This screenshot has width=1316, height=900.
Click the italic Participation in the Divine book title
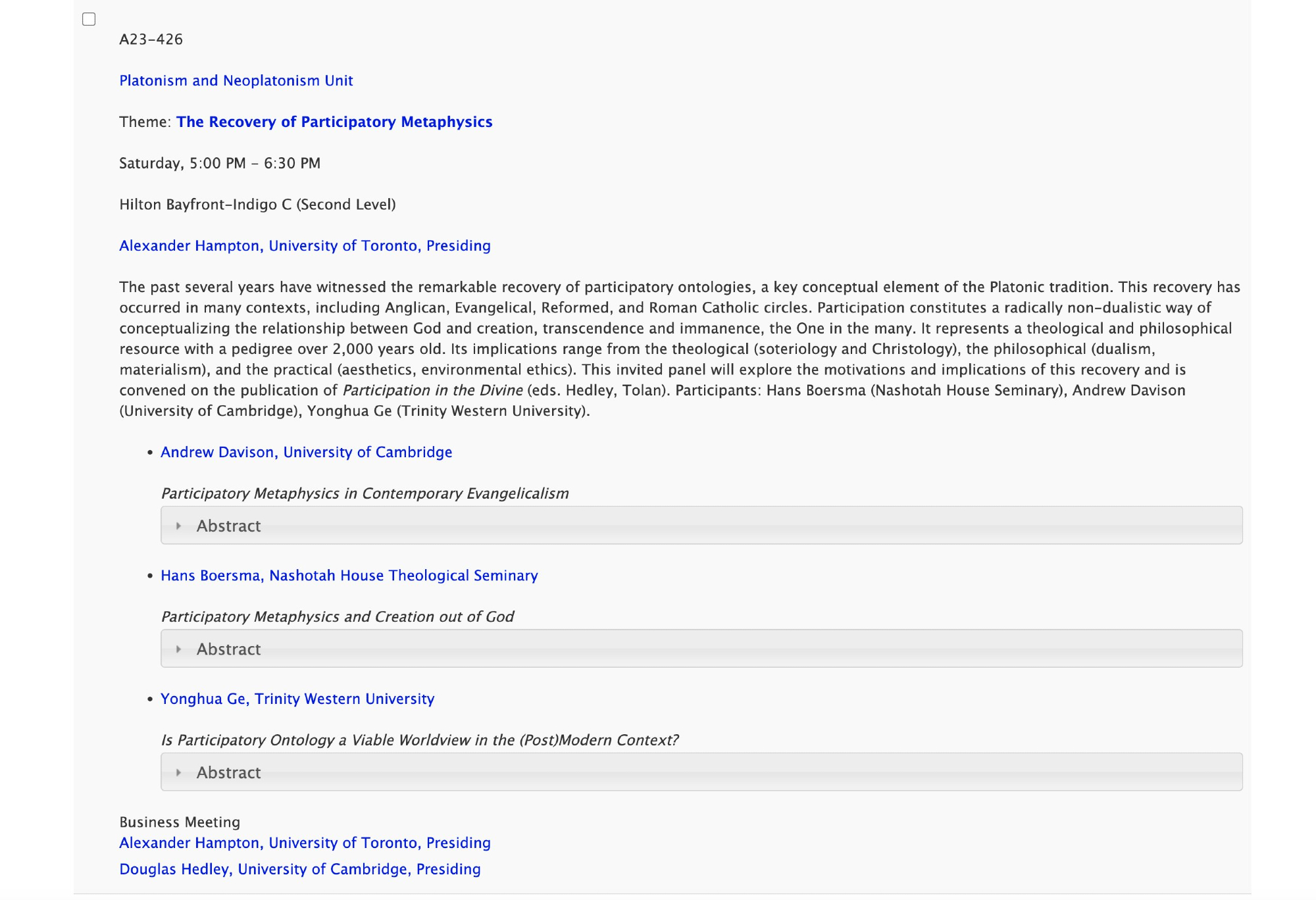coord(432,390)
